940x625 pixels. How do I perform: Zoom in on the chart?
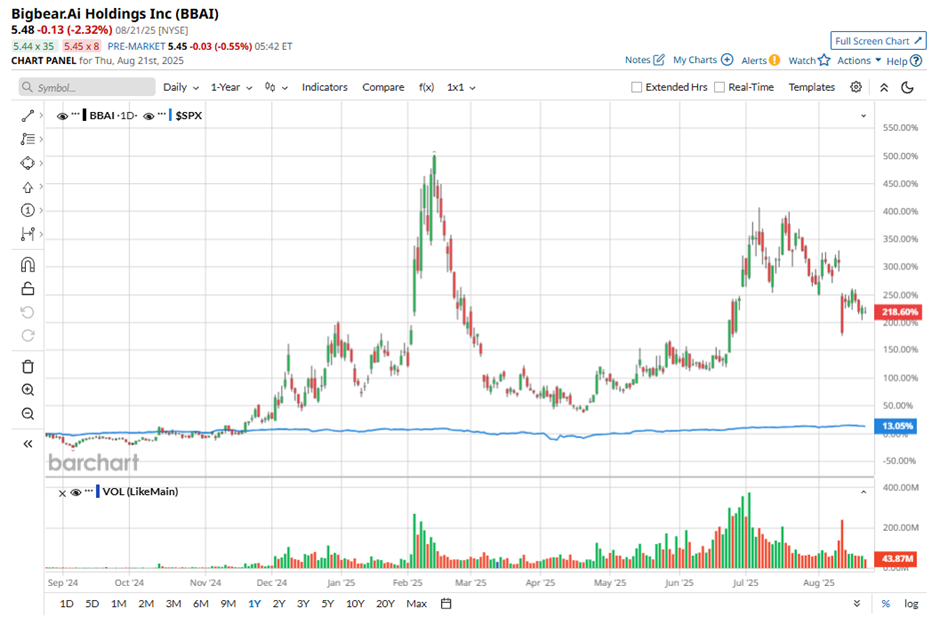[x=28, y=390]
